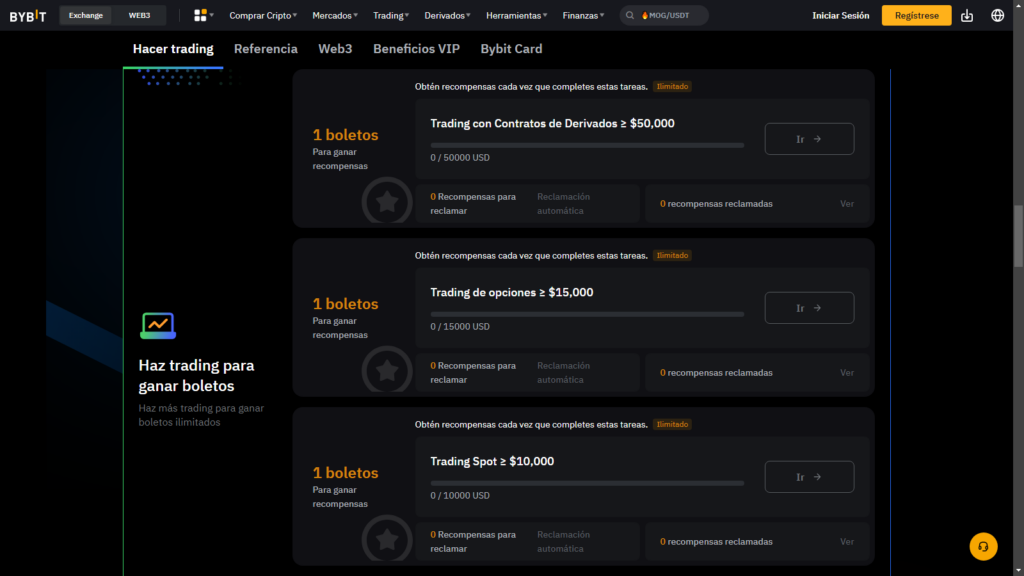This screenshot has height=576, width=1024.
Task: Switch to the Referencia tab
Action: (x=266, y=49)
